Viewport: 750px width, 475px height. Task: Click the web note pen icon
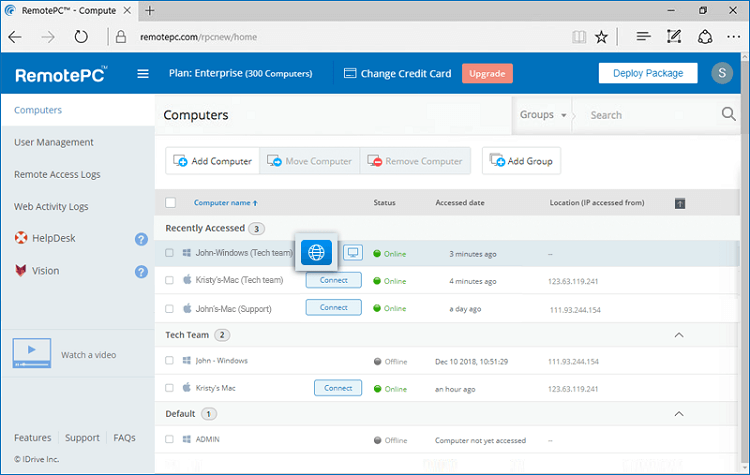[673, 36]
